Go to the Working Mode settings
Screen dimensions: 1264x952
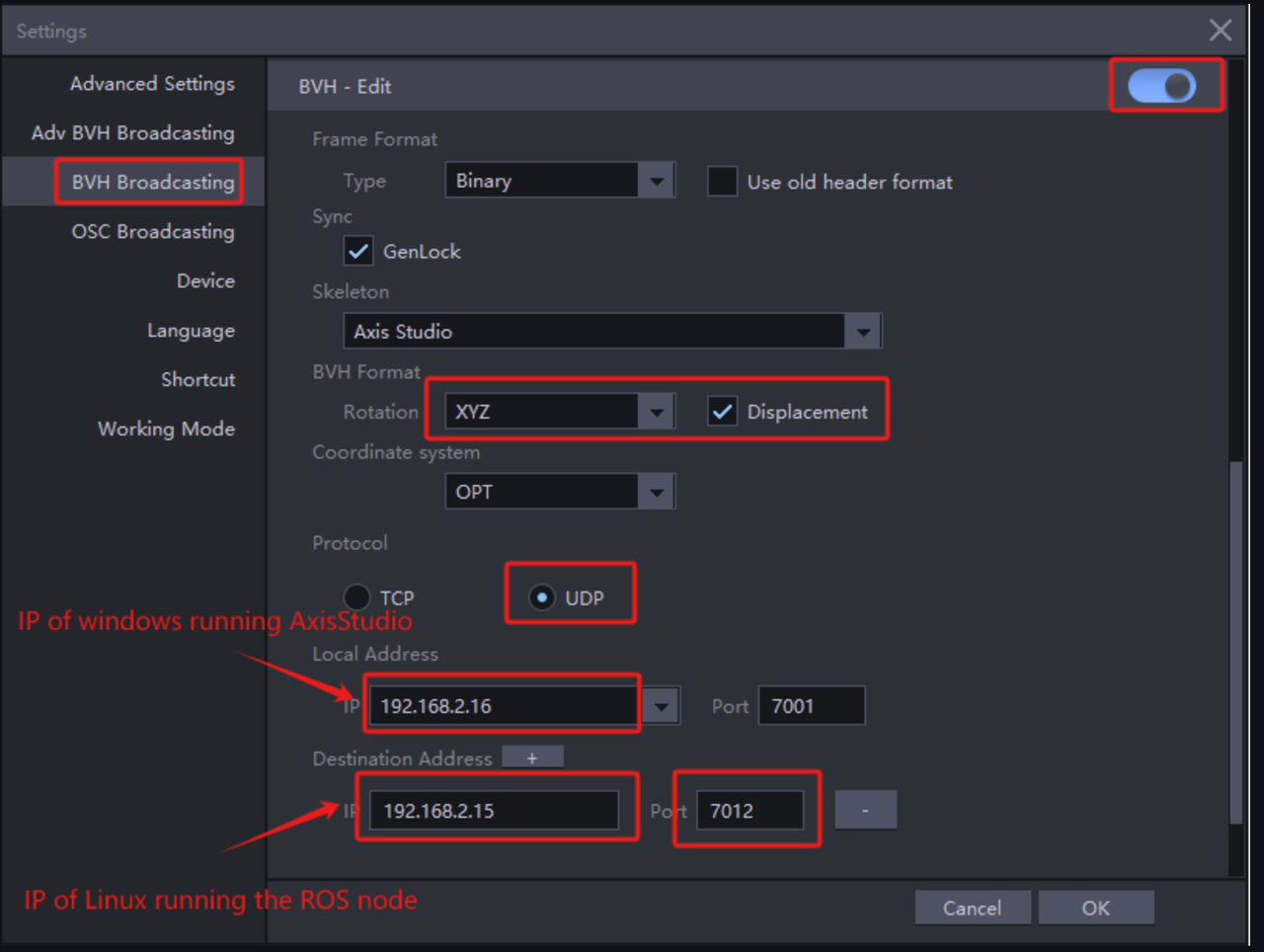pos(166,429)
